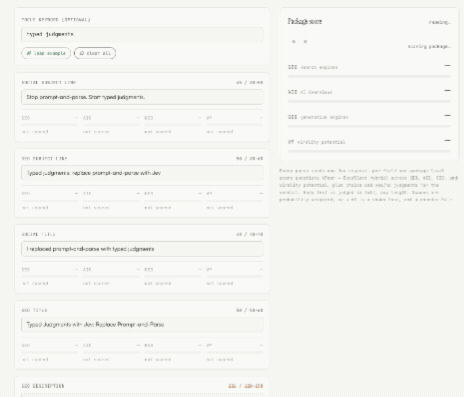Screen dimensions: 464x397
Task: Focus the SEO title field 'Typed Judgments with Jev'
Action: (142, 325)
